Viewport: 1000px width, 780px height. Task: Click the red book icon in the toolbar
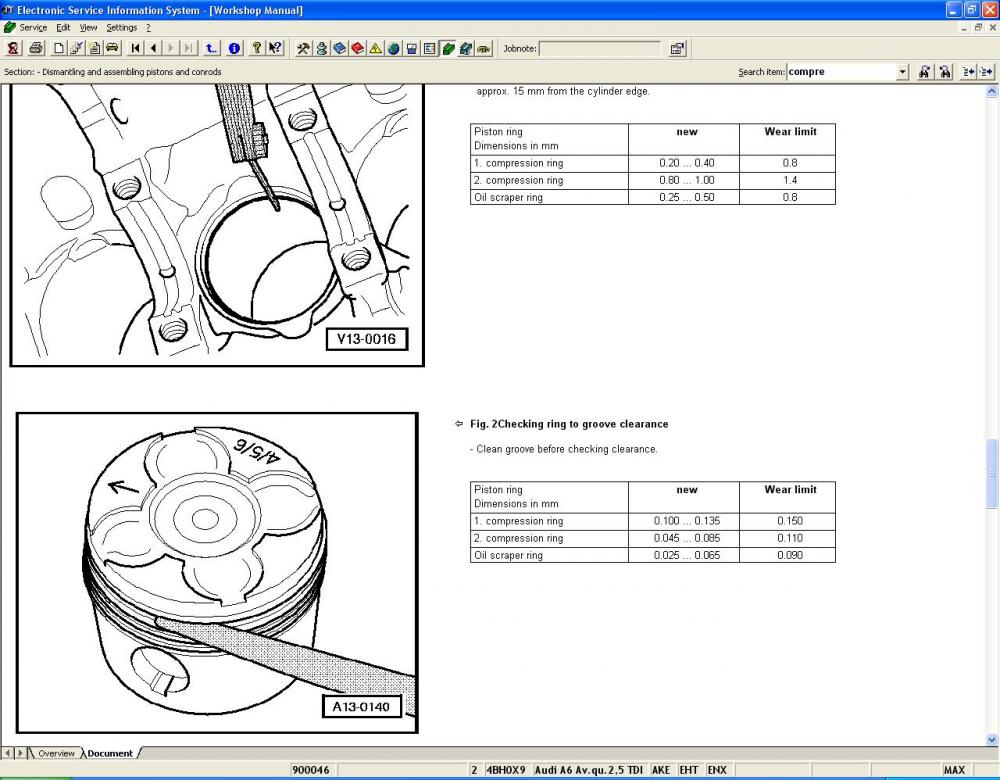coord(357,48)
